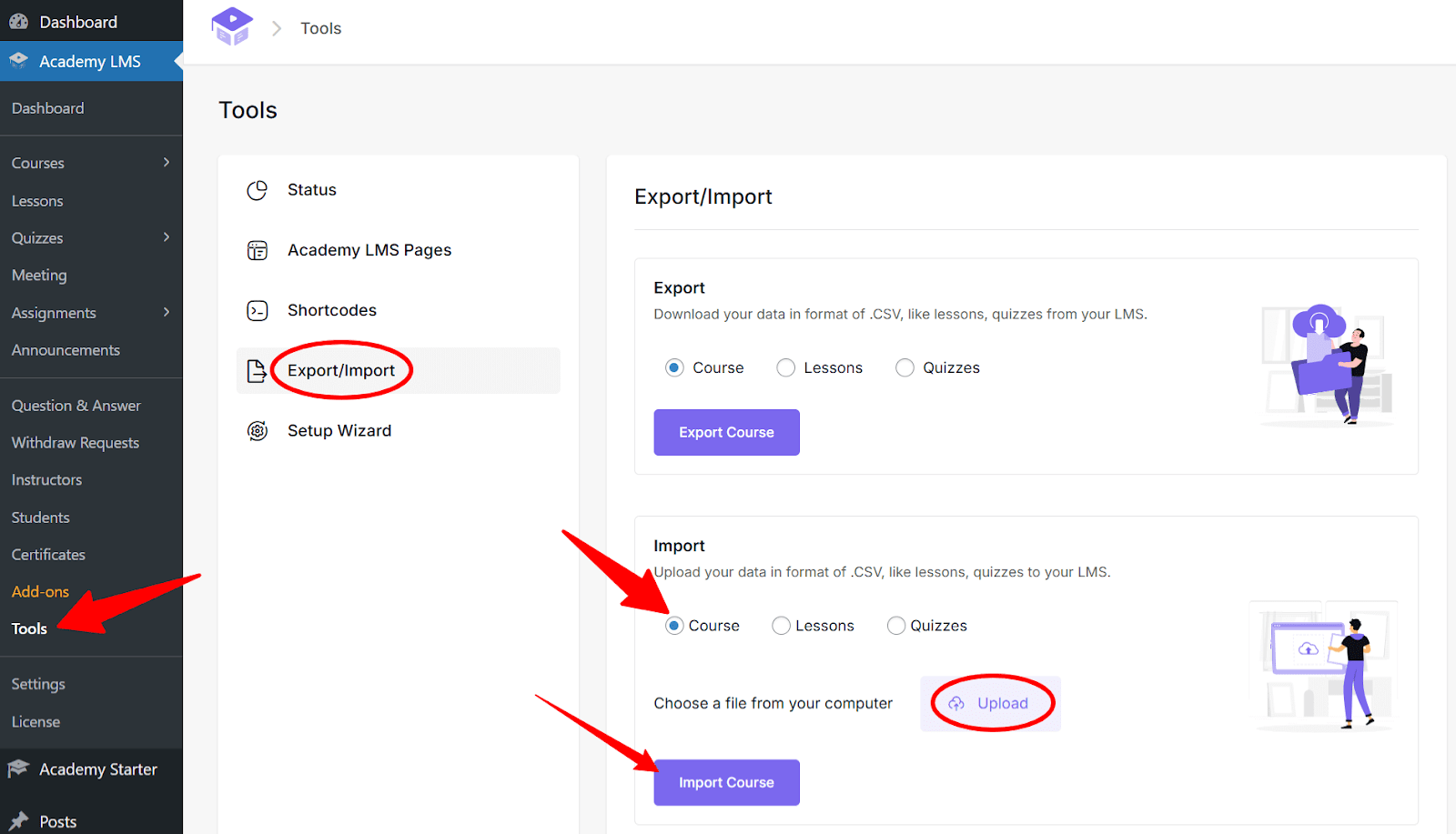The width and height of the screenshot is (1456, 834).
Task: Open the Setup Wizard gear icon
Action: coord(258,430)
